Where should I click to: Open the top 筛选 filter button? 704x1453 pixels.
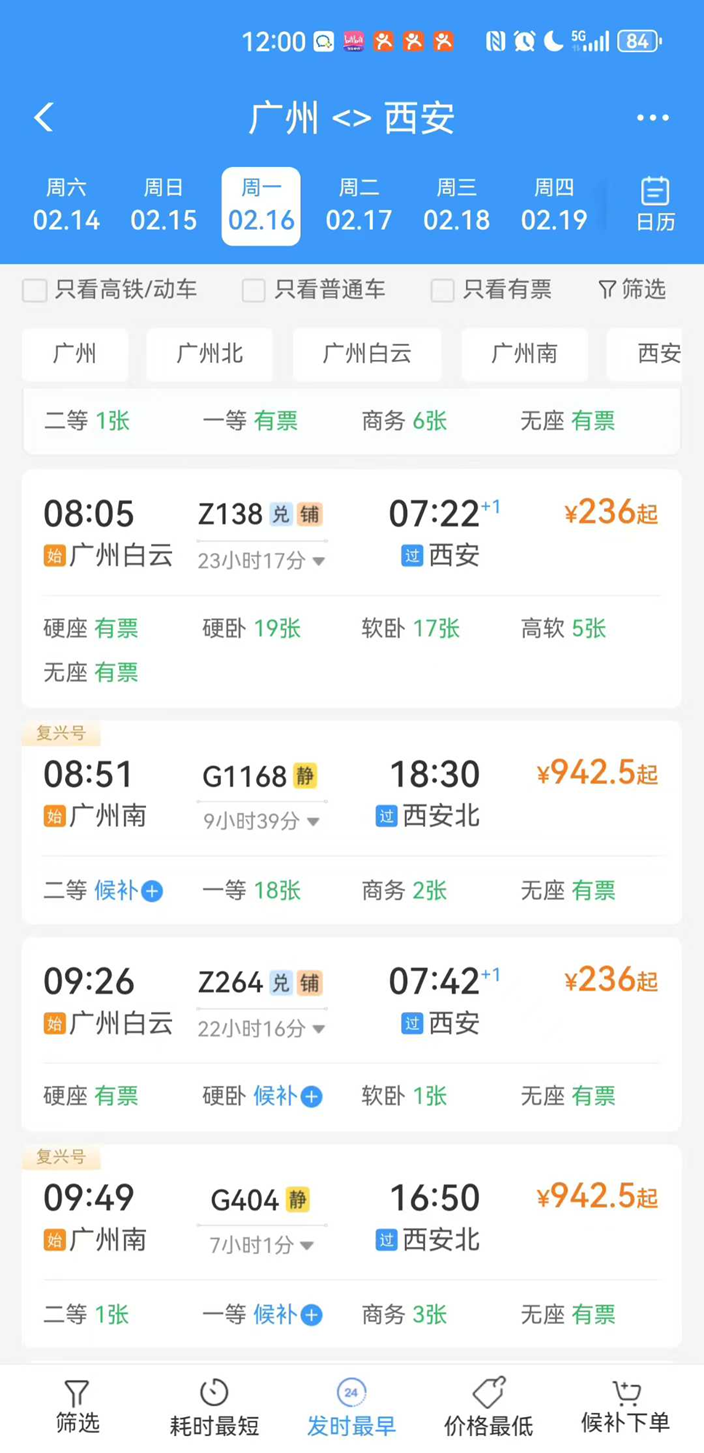click(x=632, y=290)
